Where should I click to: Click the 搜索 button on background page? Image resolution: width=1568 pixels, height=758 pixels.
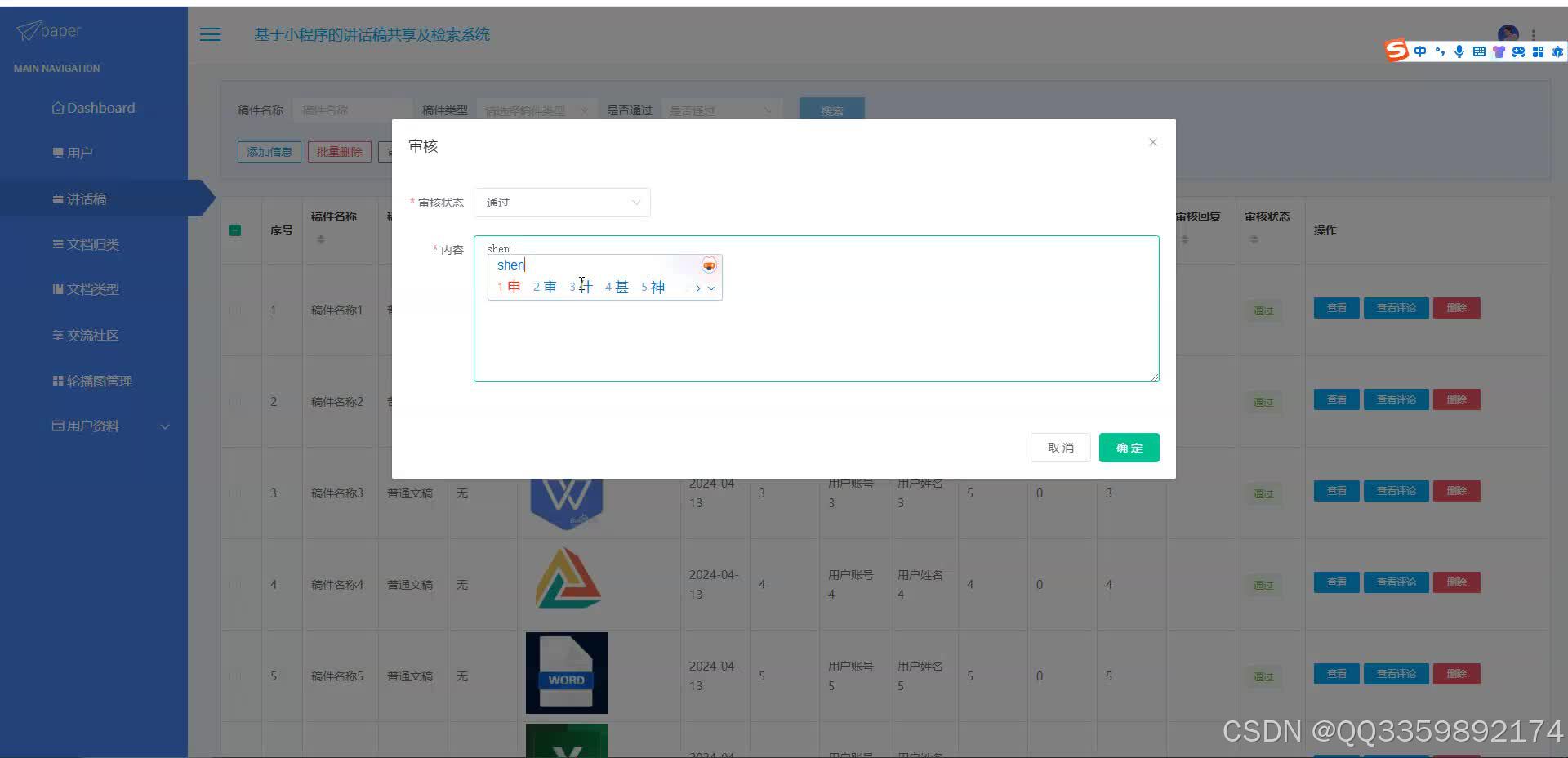(x=831, y=110)
